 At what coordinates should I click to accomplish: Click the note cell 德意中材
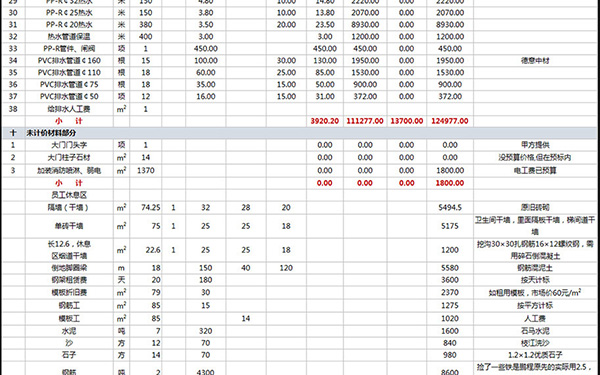coord(535,60)
